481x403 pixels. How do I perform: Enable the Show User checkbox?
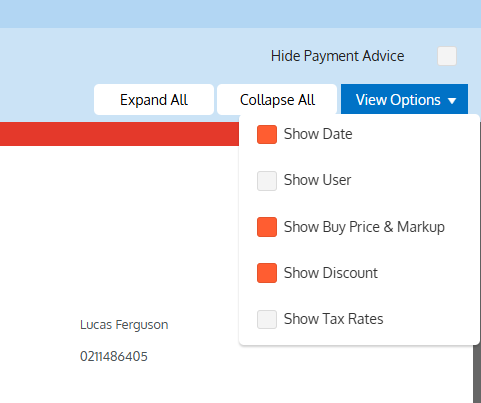tap(267, 181)
